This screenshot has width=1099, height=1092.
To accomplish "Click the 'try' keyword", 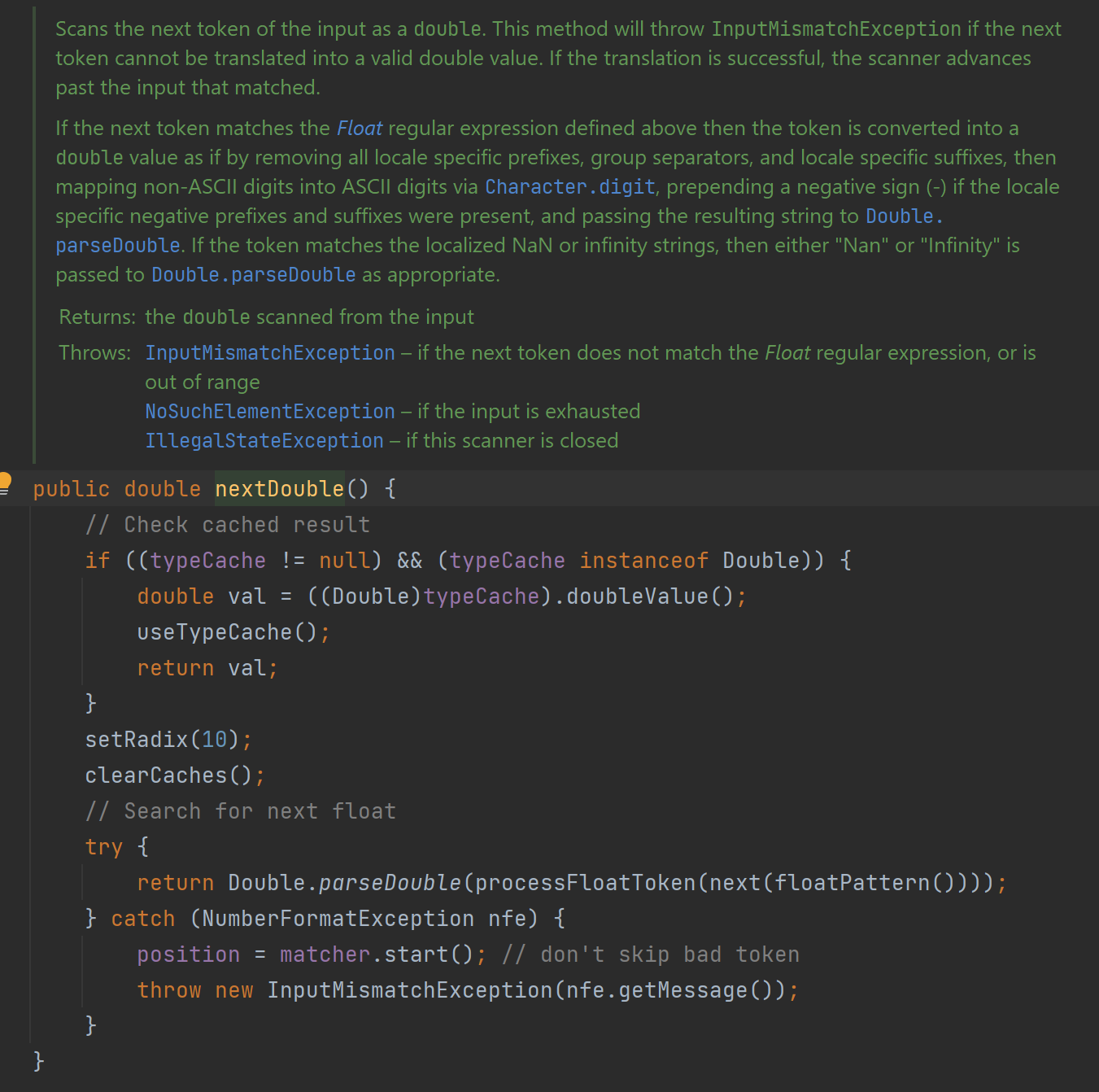I will pyautogui.click(x=104, y=847).
